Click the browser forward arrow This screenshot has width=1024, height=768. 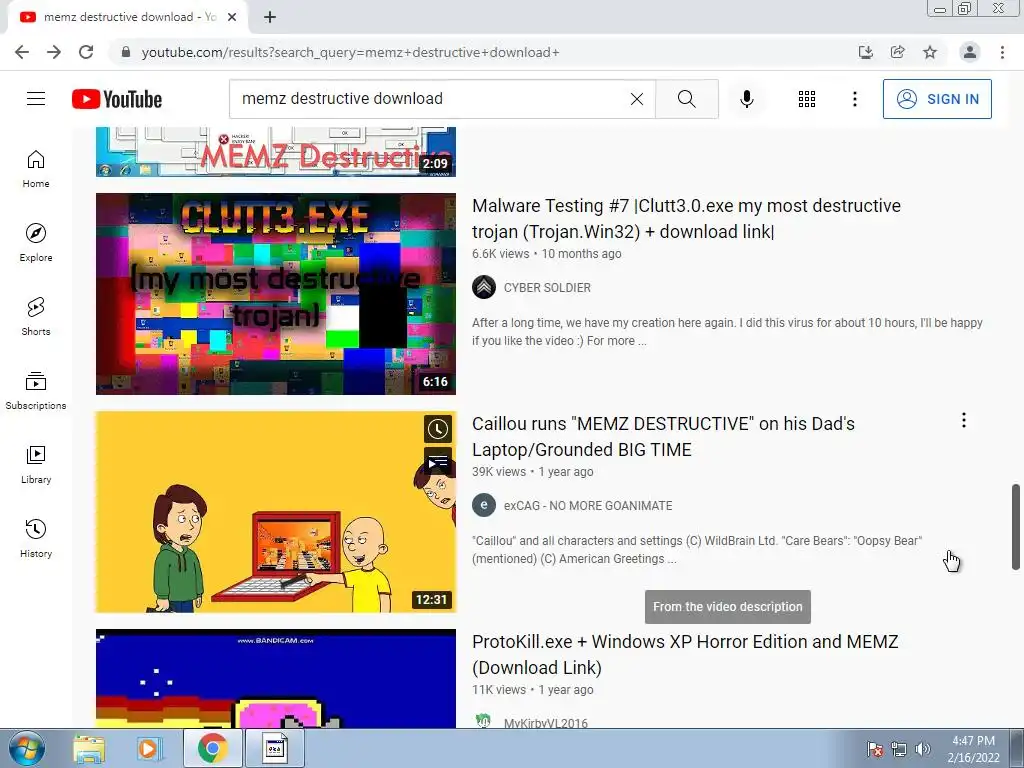54,52
